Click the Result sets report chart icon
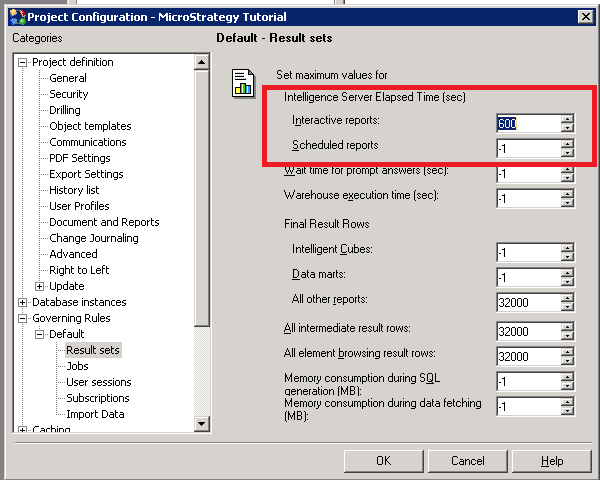This screenshot has width=600, height=480. point(243,83)
